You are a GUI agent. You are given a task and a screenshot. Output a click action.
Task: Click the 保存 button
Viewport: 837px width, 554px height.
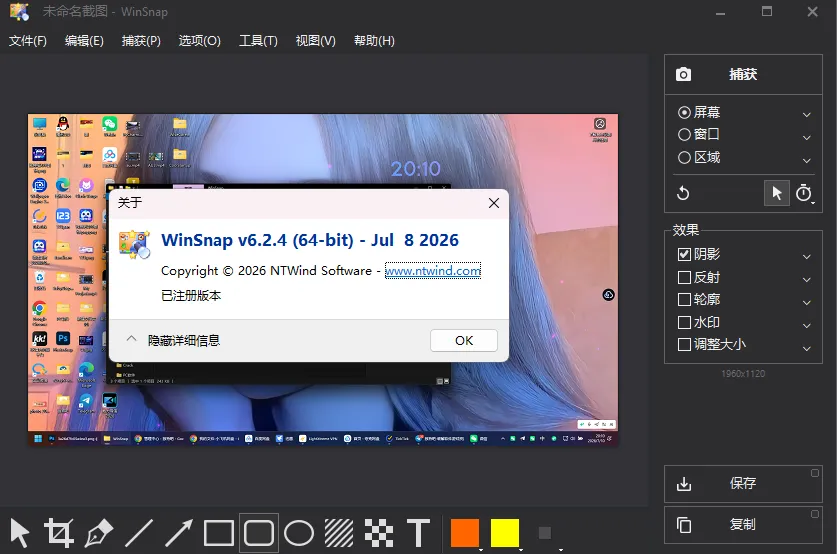[x=743, y=484]
